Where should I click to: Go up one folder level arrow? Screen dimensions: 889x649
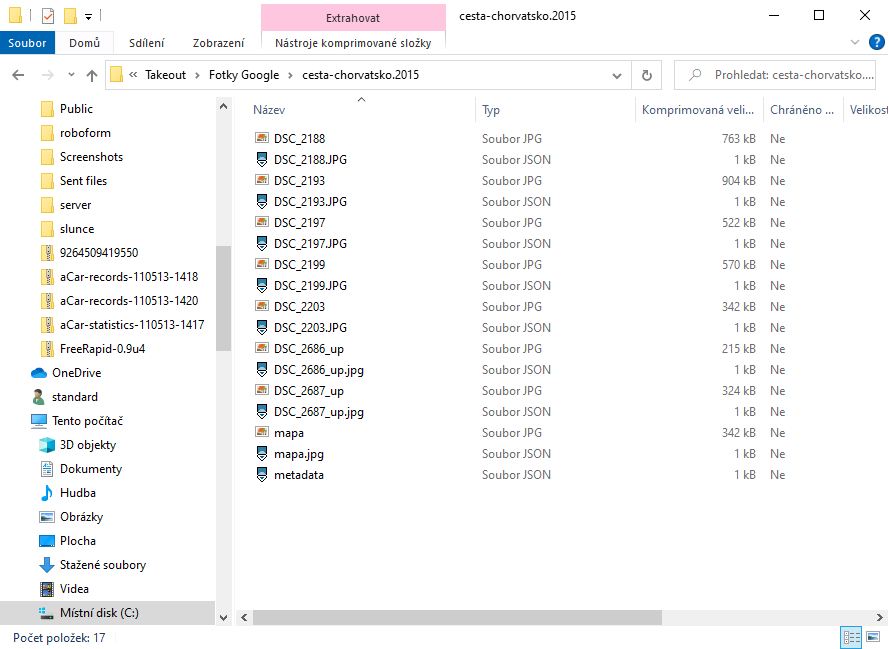click(92, 76)
